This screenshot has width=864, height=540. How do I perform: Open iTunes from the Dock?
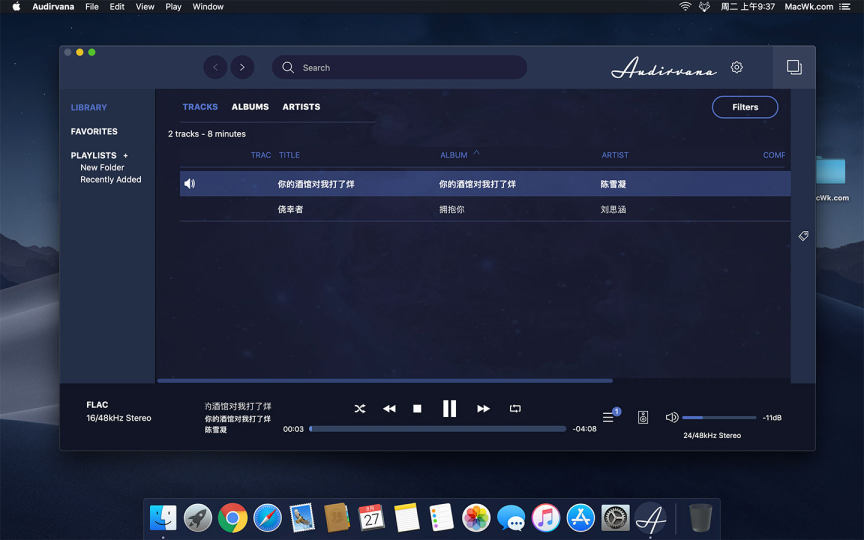(x=546, y=518)
